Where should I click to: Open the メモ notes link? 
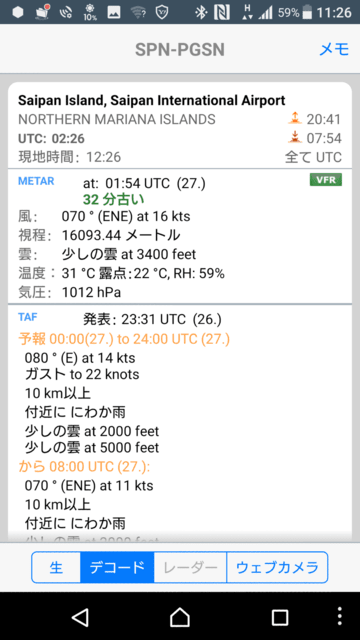334,49
